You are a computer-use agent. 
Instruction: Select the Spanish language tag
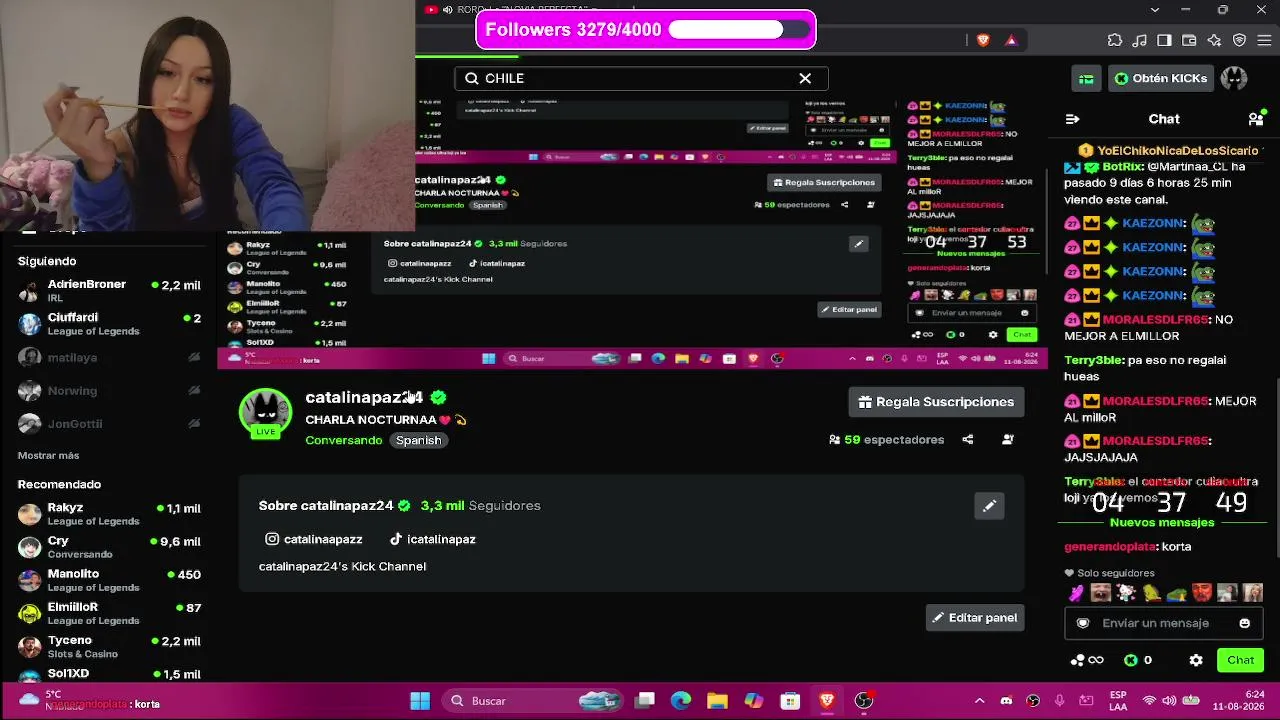(418, 440)
